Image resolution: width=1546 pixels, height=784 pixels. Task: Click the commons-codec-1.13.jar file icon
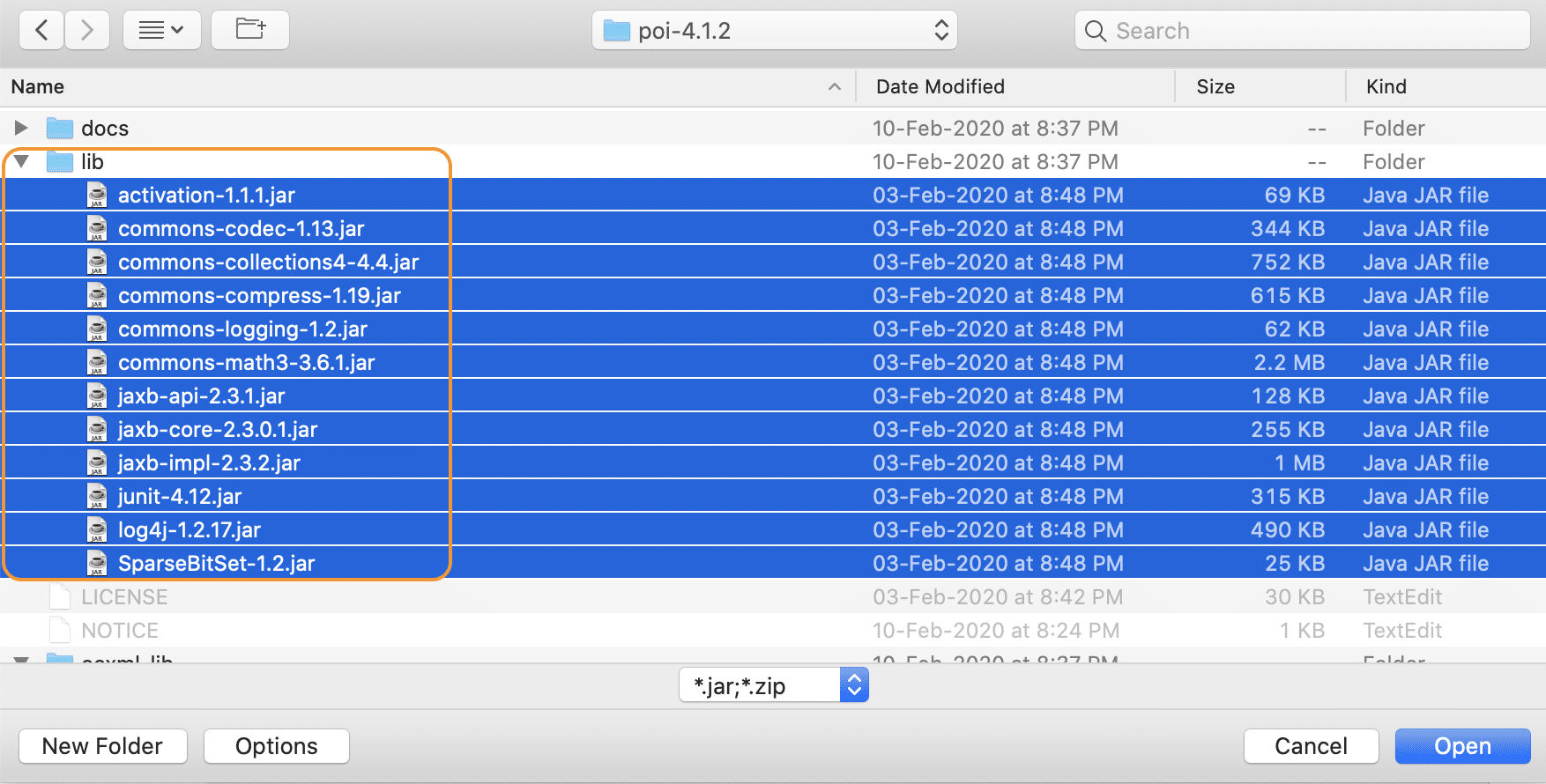point(97,229)
